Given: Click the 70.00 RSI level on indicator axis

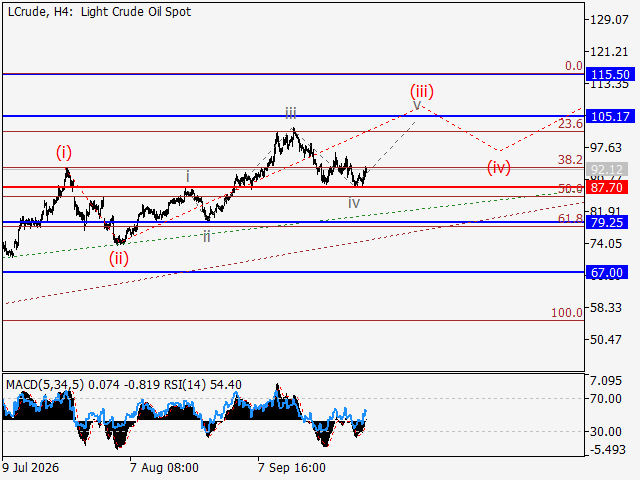Looking at the screenshot, I should point(606,398).
